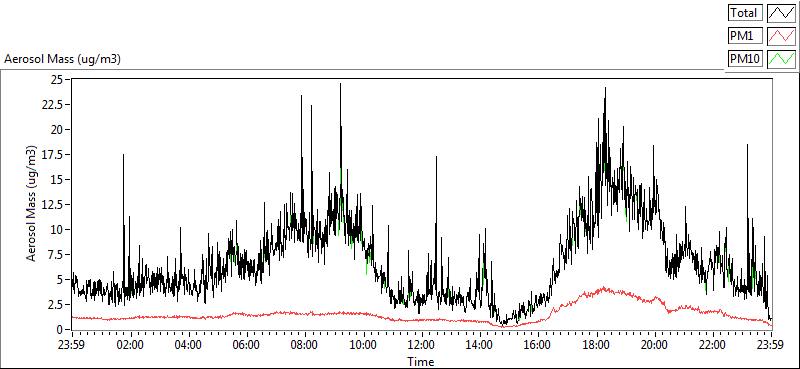
Task: Click the 20:00 time axis label
Action: point(654,345)
